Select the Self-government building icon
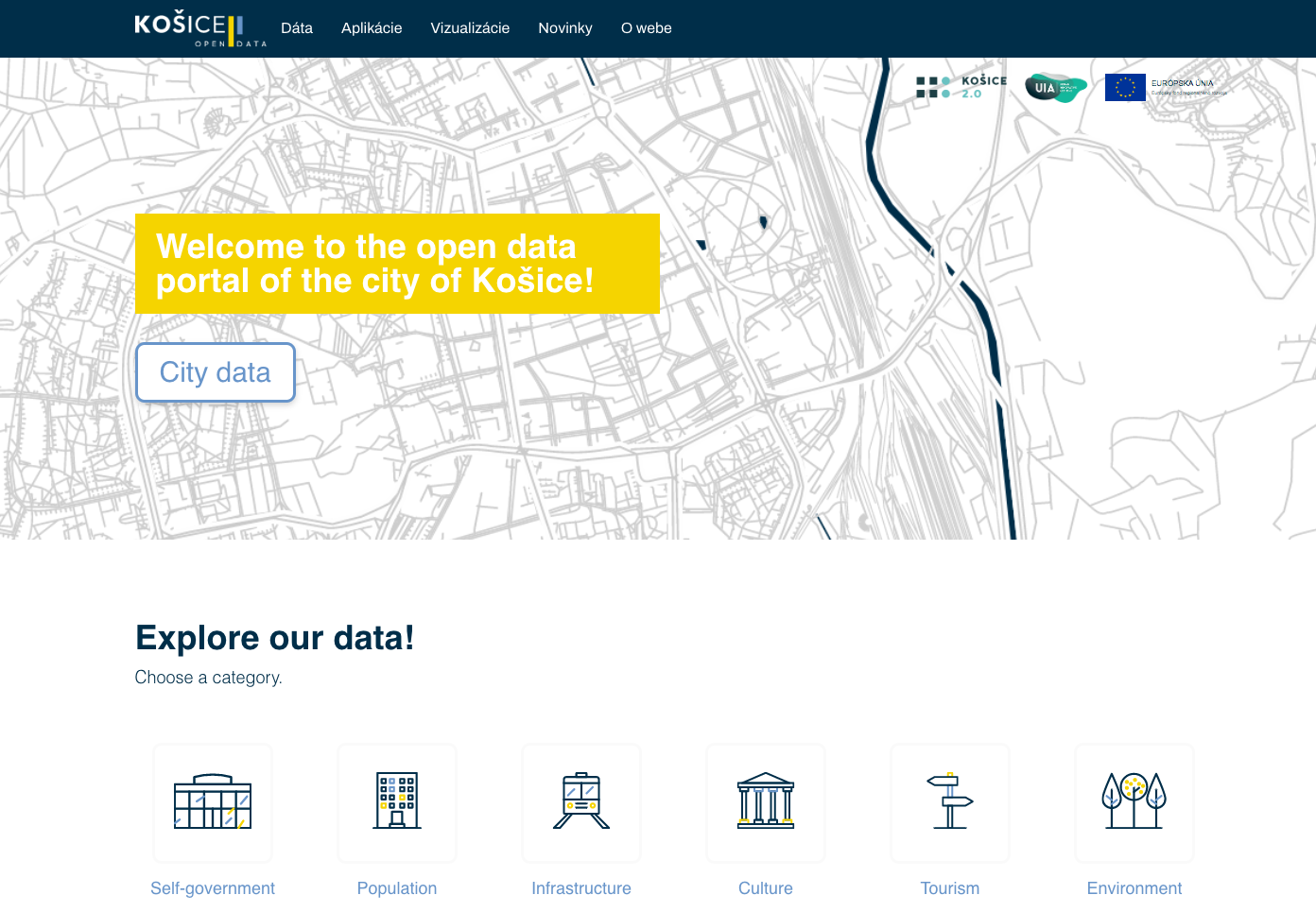 pos(212,803)
